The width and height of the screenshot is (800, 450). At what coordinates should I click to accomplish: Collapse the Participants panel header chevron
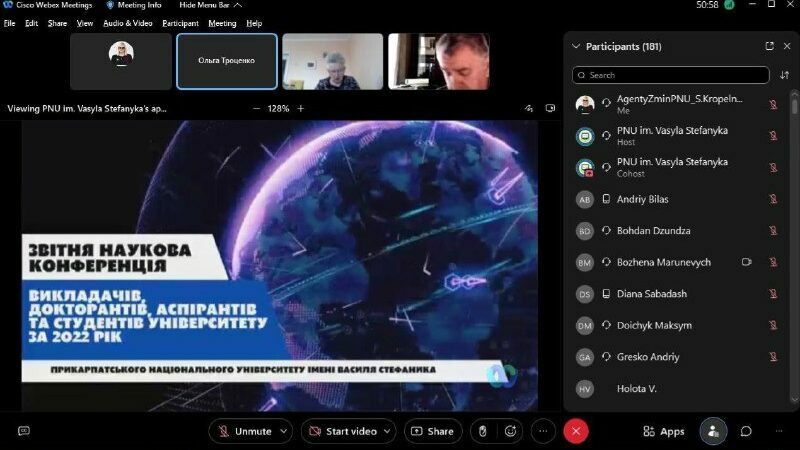(x=576, y=46)
